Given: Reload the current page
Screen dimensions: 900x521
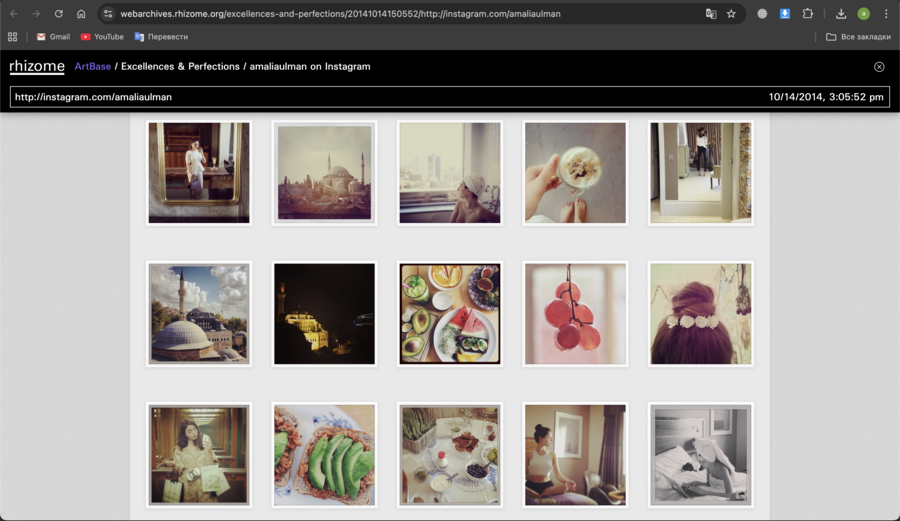Looking at the screenshot, I should coord(59,14).
